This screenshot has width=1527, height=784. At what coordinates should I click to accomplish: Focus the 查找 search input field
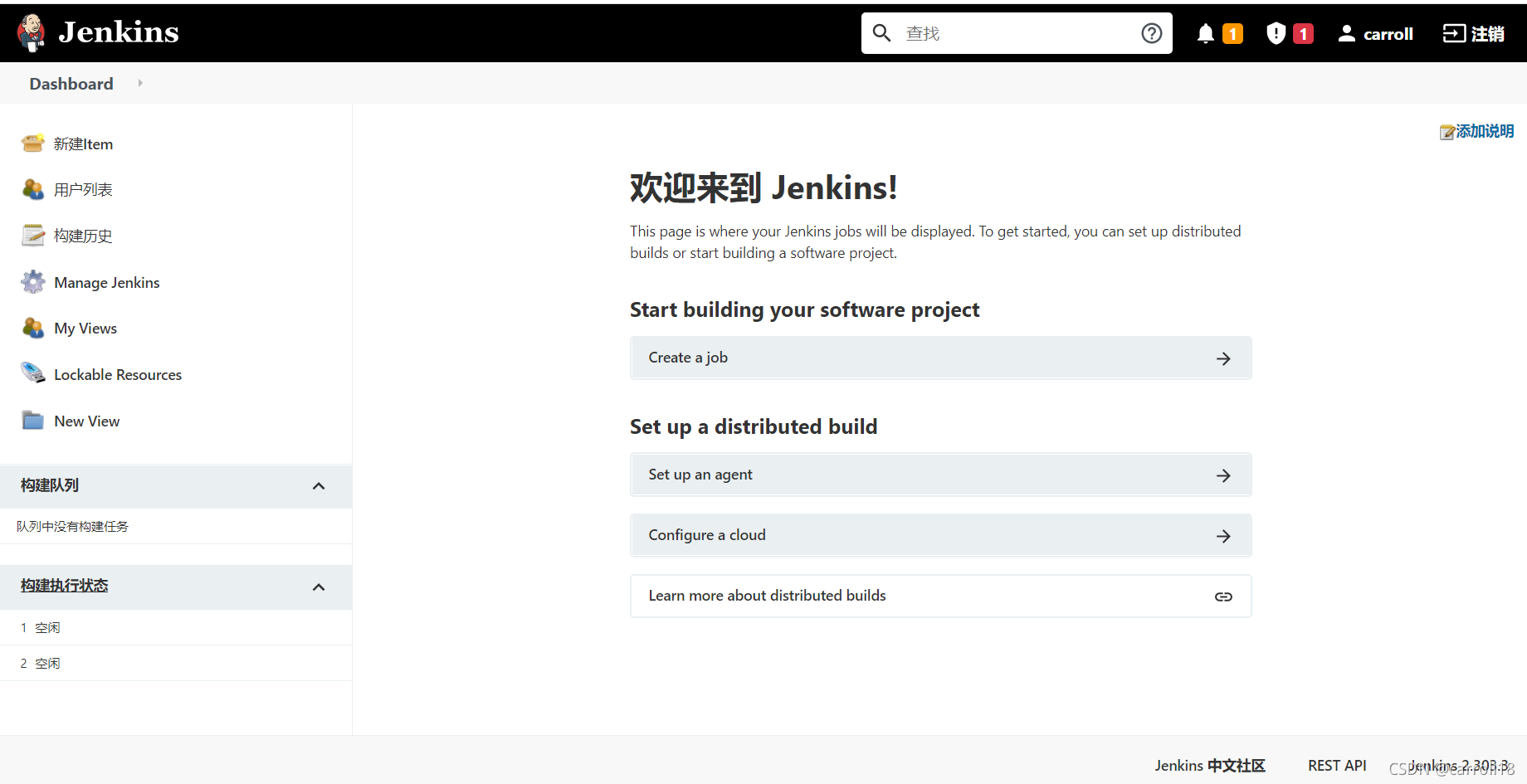(x=1017, y=33)
